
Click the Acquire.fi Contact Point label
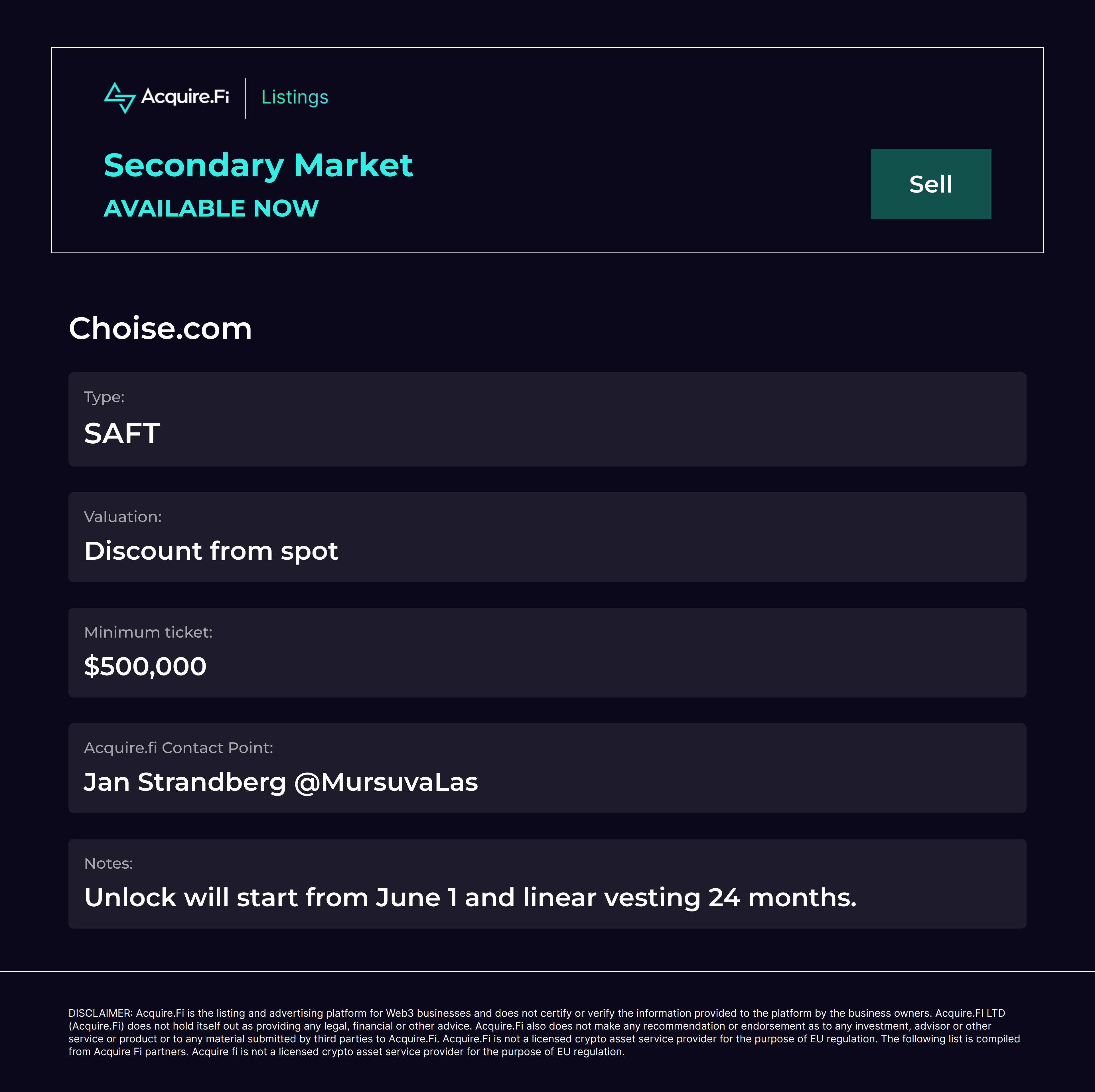click(179, 748)
